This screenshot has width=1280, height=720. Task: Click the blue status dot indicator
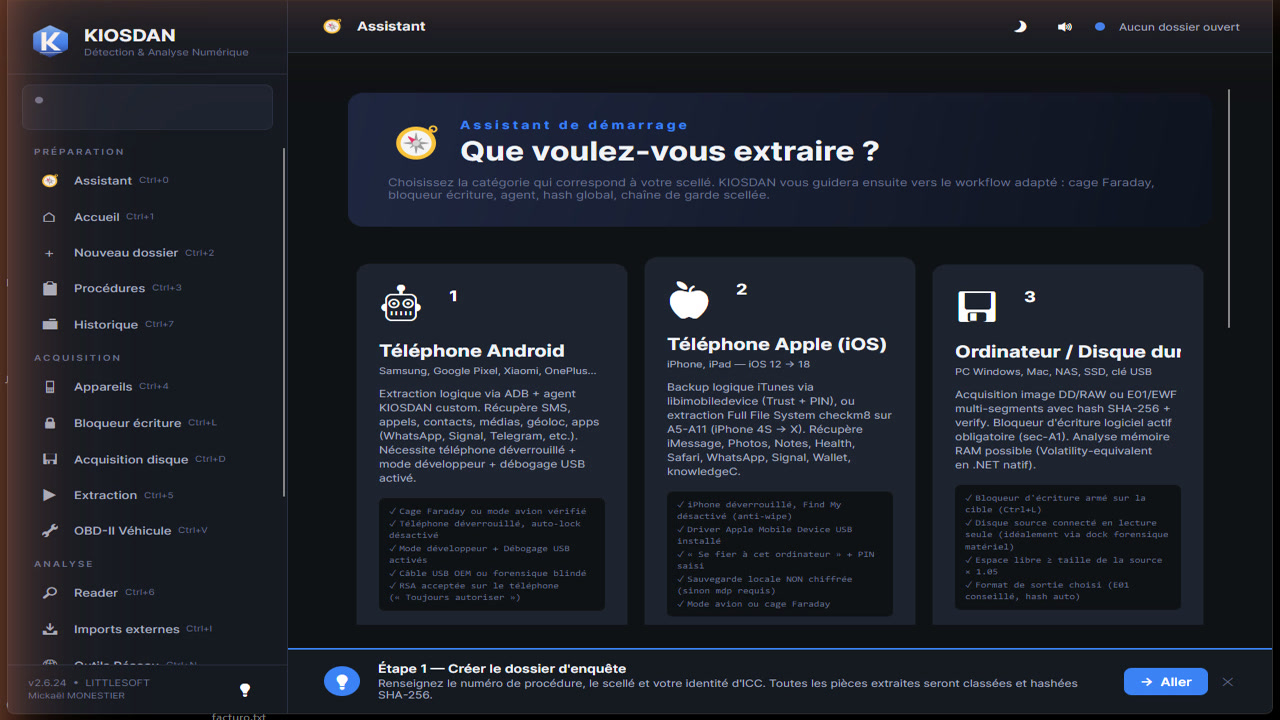(x=1100, y=27)
